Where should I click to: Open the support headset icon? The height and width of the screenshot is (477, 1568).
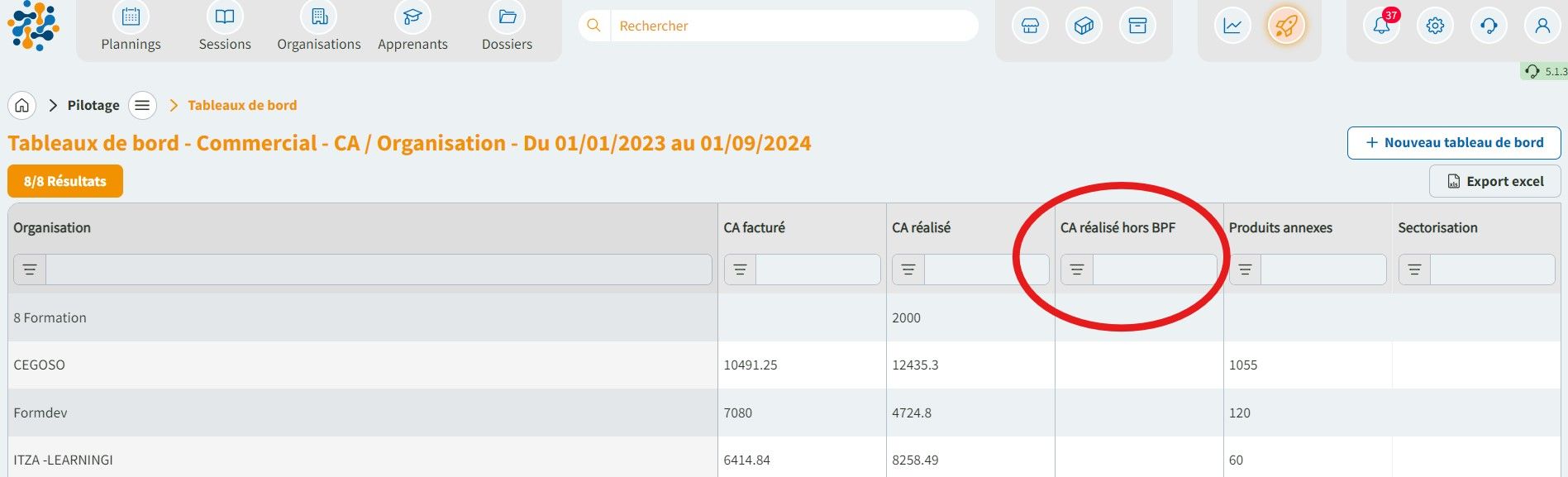(x=1489, y=26)
